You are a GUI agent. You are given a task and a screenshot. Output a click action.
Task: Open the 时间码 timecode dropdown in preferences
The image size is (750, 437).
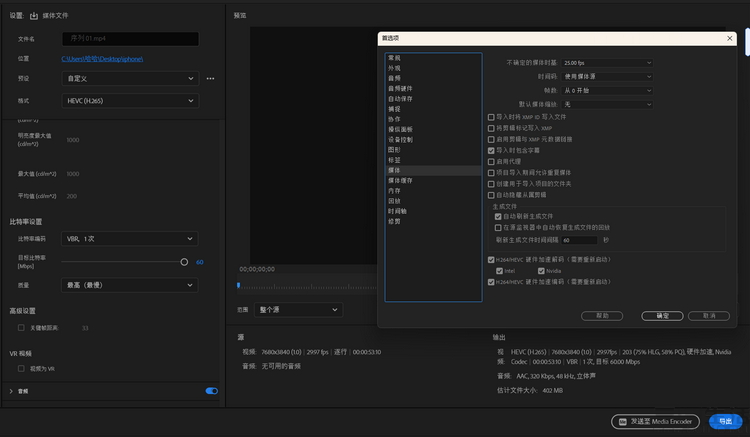(x=607, y=76)
